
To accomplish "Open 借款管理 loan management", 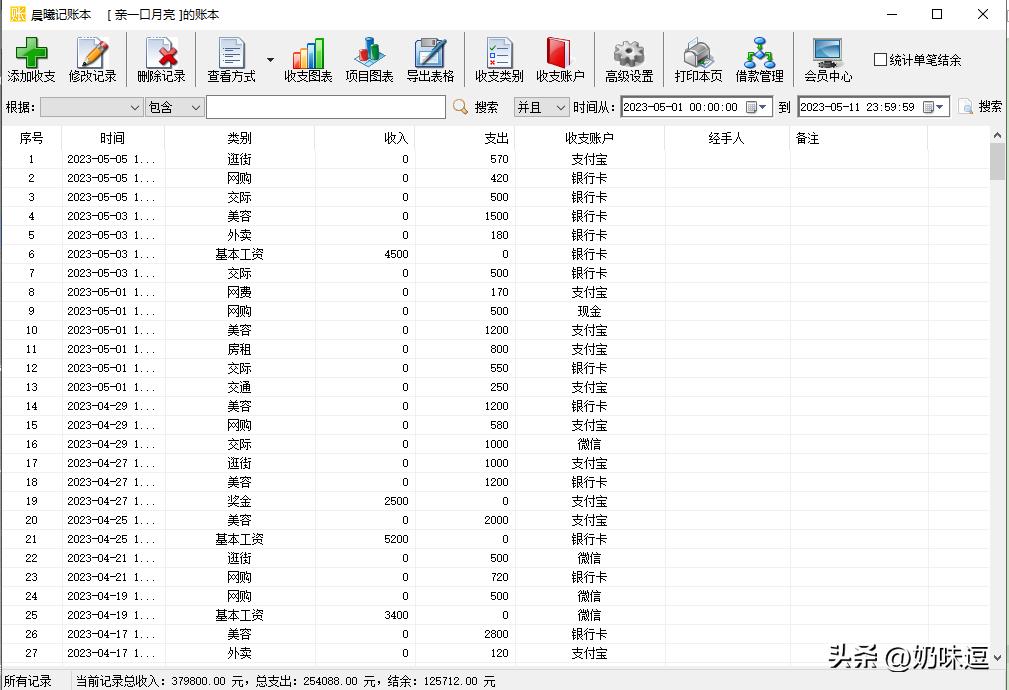I will pos(759,58).
